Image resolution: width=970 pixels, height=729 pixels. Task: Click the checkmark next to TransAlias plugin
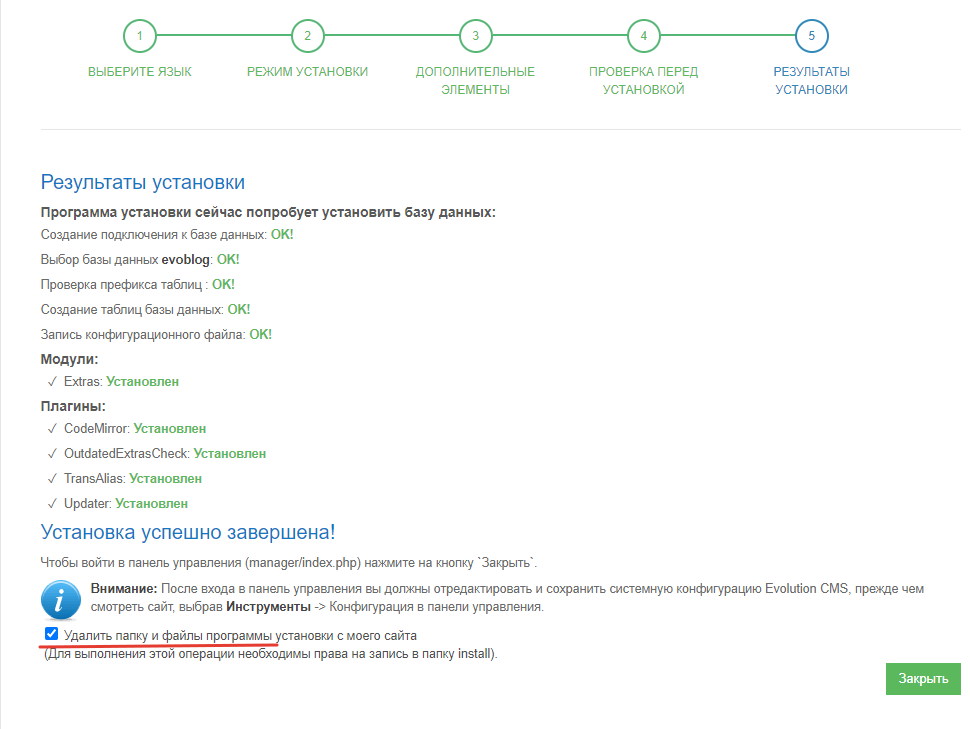tap(52, 478)
